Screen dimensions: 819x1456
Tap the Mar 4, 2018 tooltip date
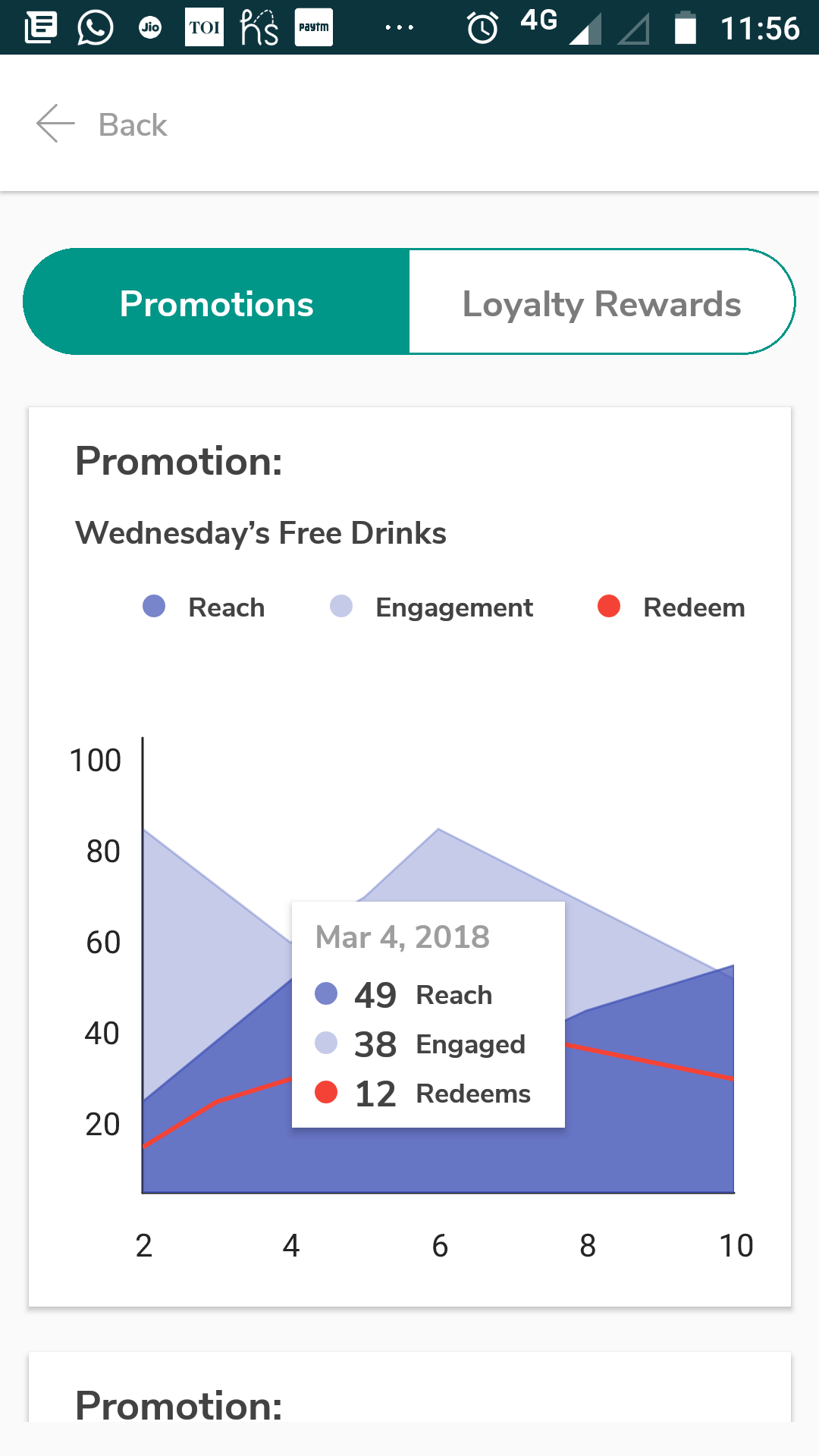tap(403, 937)
